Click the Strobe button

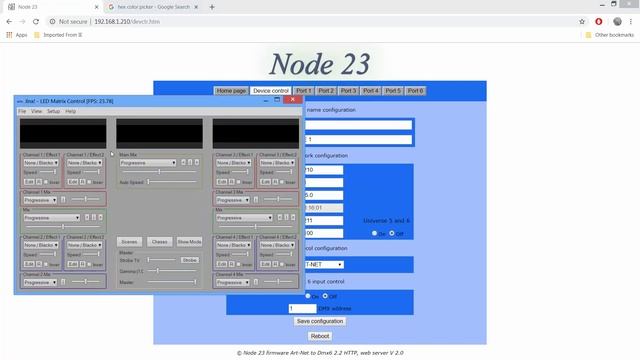tap(189, 260)
